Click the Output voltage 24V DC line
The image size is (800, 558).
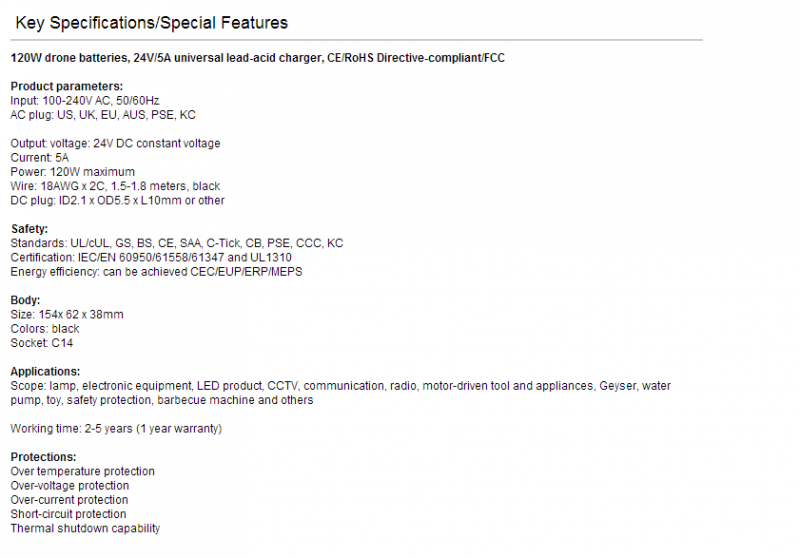pyautogui.click(x=115, y=143)
